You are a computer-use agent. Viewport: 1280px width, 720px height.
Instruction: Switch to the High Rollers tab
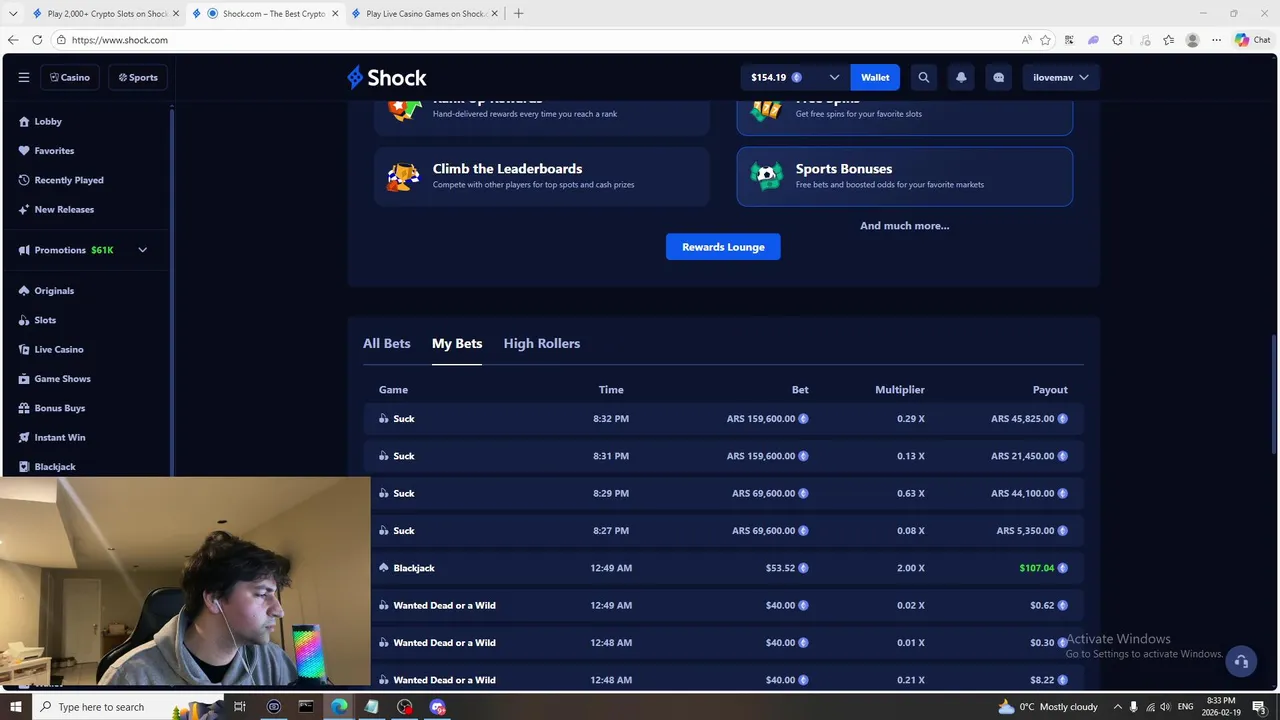542,343
